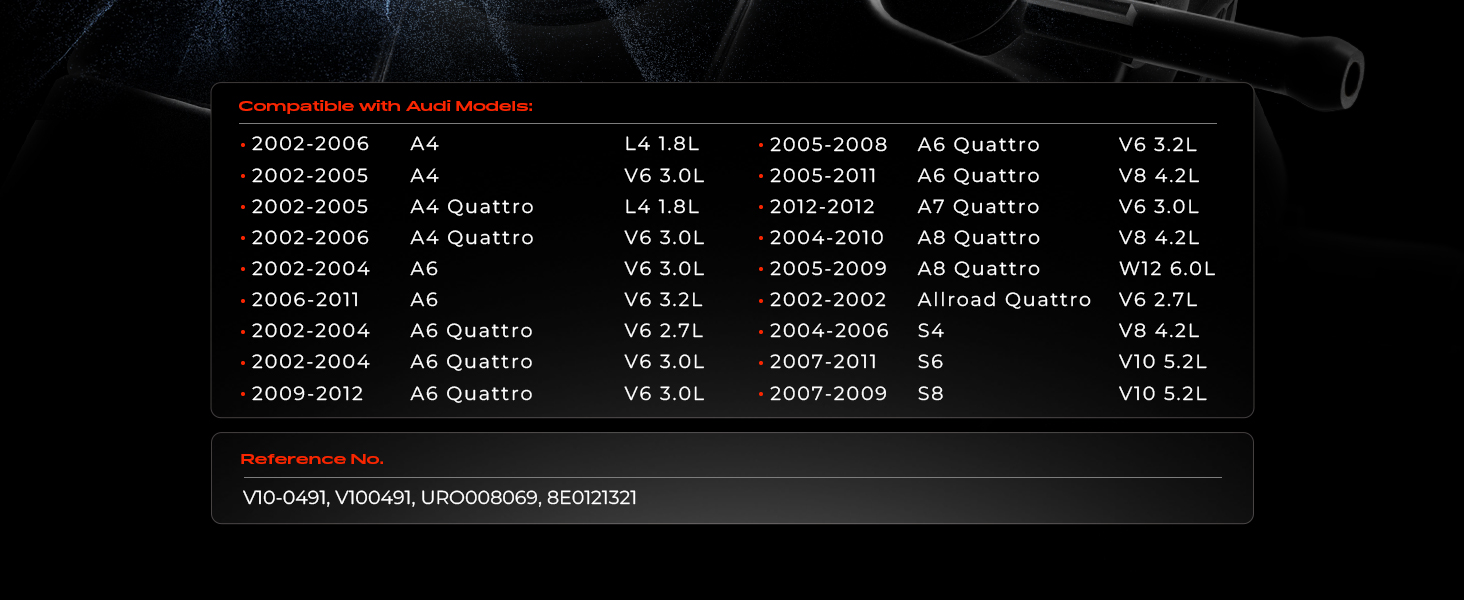This screenshot has height=600, width=1464.
Task: Select A6 Quattro in the 2005-2008 row
Action: [x=979, y=145]
